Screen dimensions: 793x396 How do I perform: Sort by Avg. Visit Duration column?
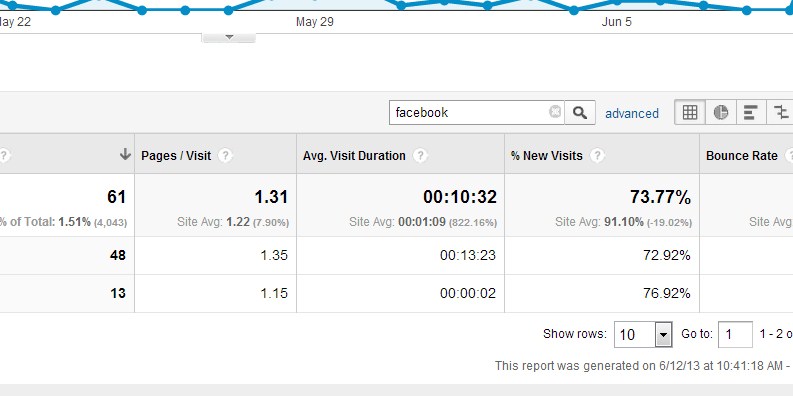[354, 156]
